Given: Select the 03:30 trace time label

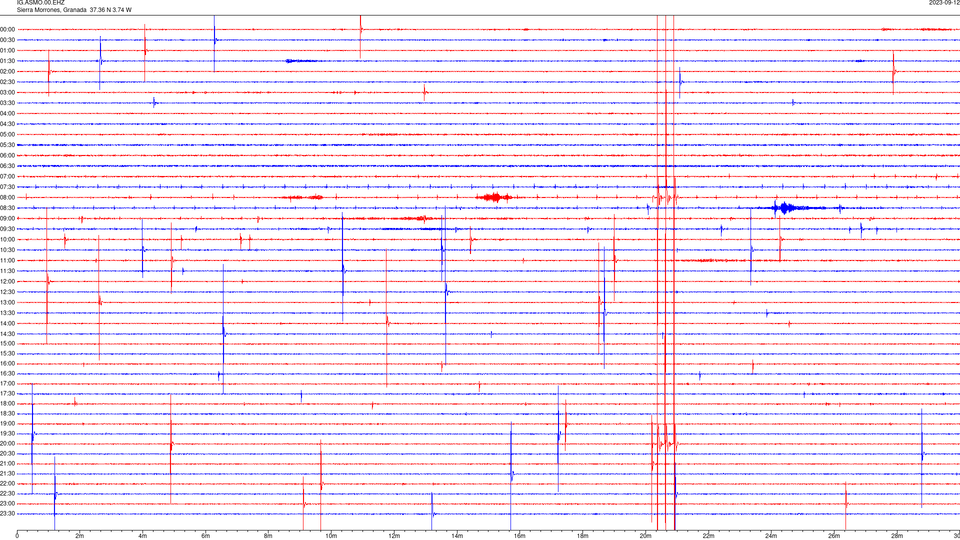Looking at the screenshot, I should tap(8, 103).
